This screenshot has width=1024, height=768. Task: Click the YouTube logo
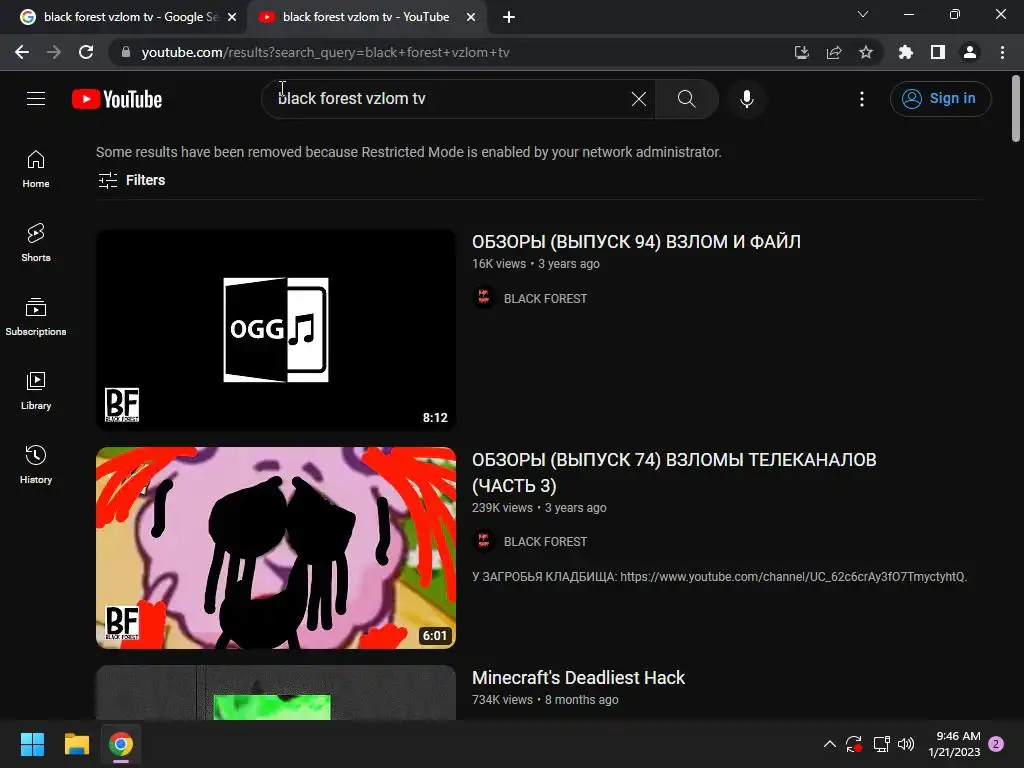click(x=117, y=99)
